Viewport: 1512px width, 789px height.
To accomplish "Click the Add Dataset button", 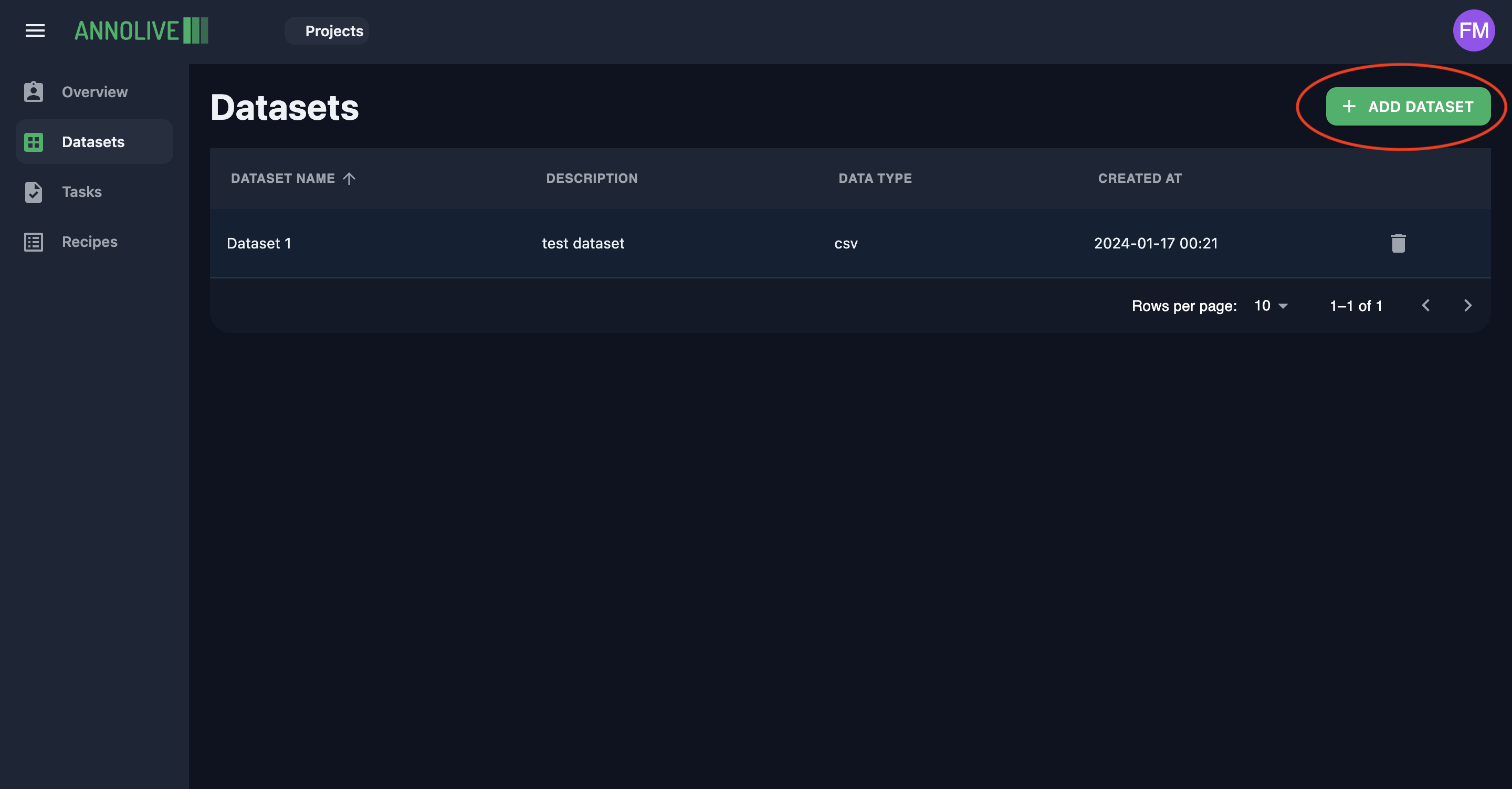I will point(1408,106).
